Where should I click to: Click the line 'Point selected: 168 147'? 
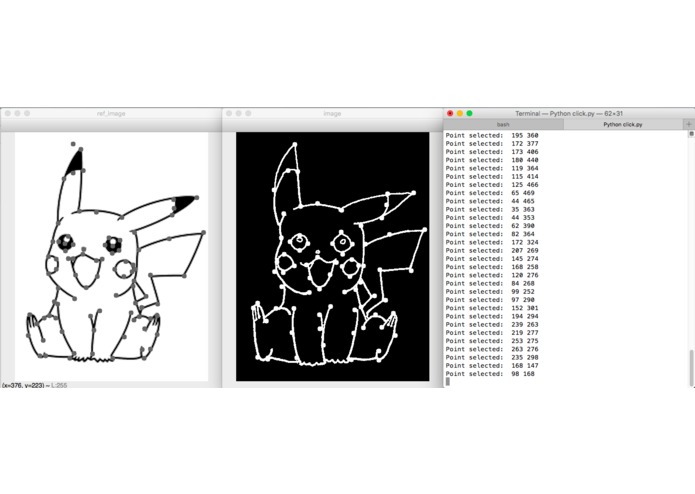point(492,366)
